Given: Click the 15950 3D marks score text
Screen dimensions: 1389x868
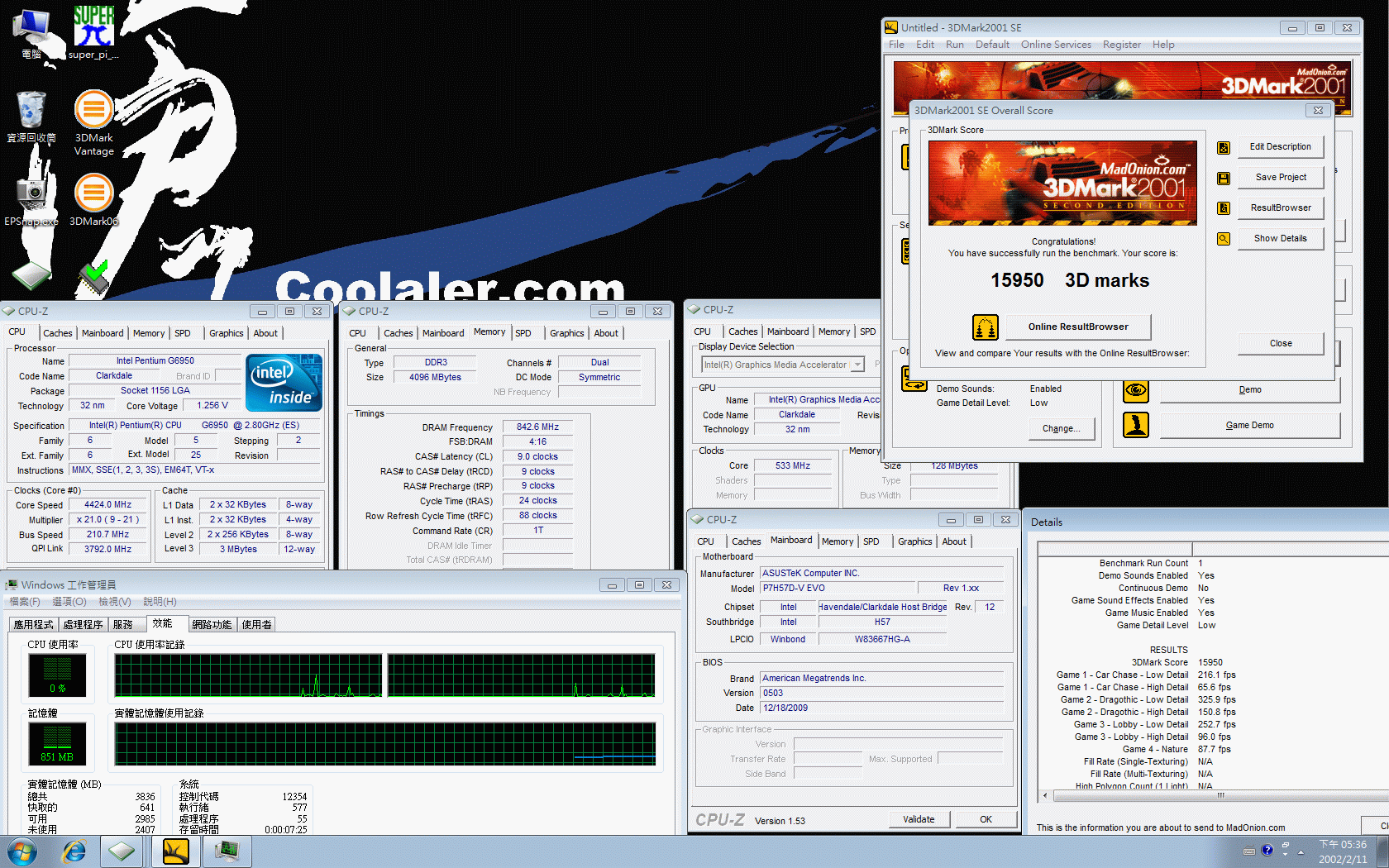Looking at the screenshot, I should [1070, 281].
